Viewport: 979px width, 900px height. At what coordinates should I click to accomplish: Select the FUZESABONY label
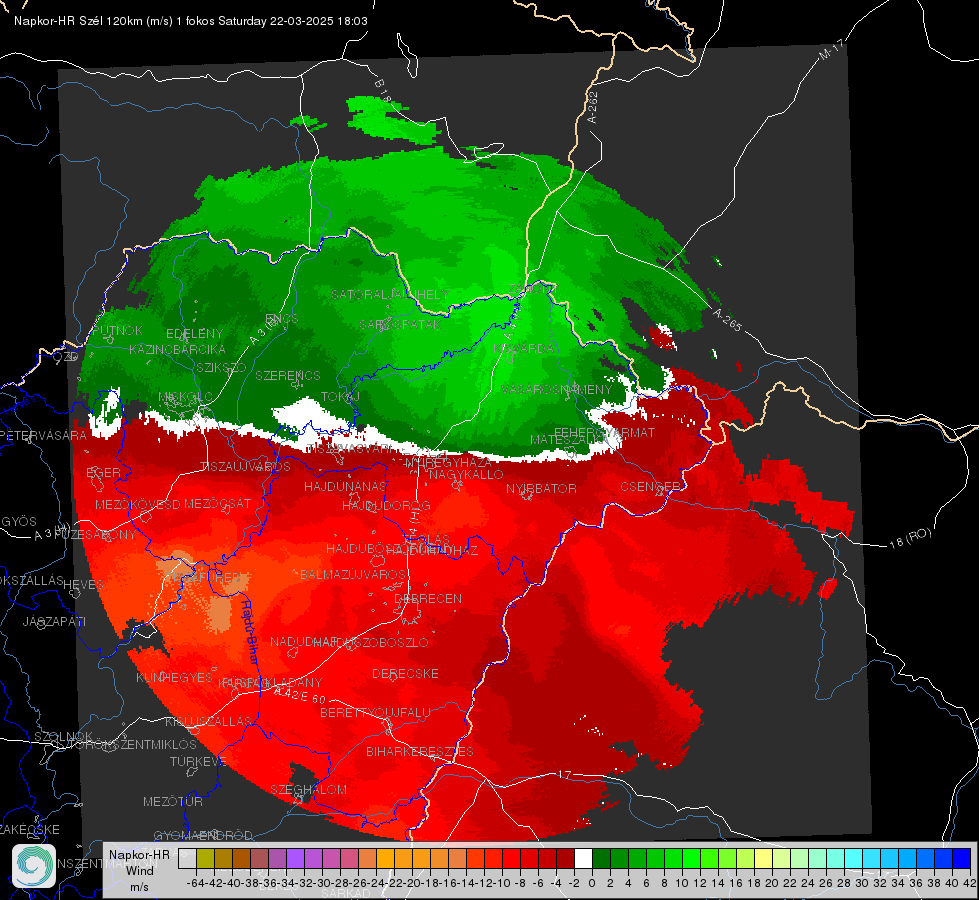(x=95, y=535)
